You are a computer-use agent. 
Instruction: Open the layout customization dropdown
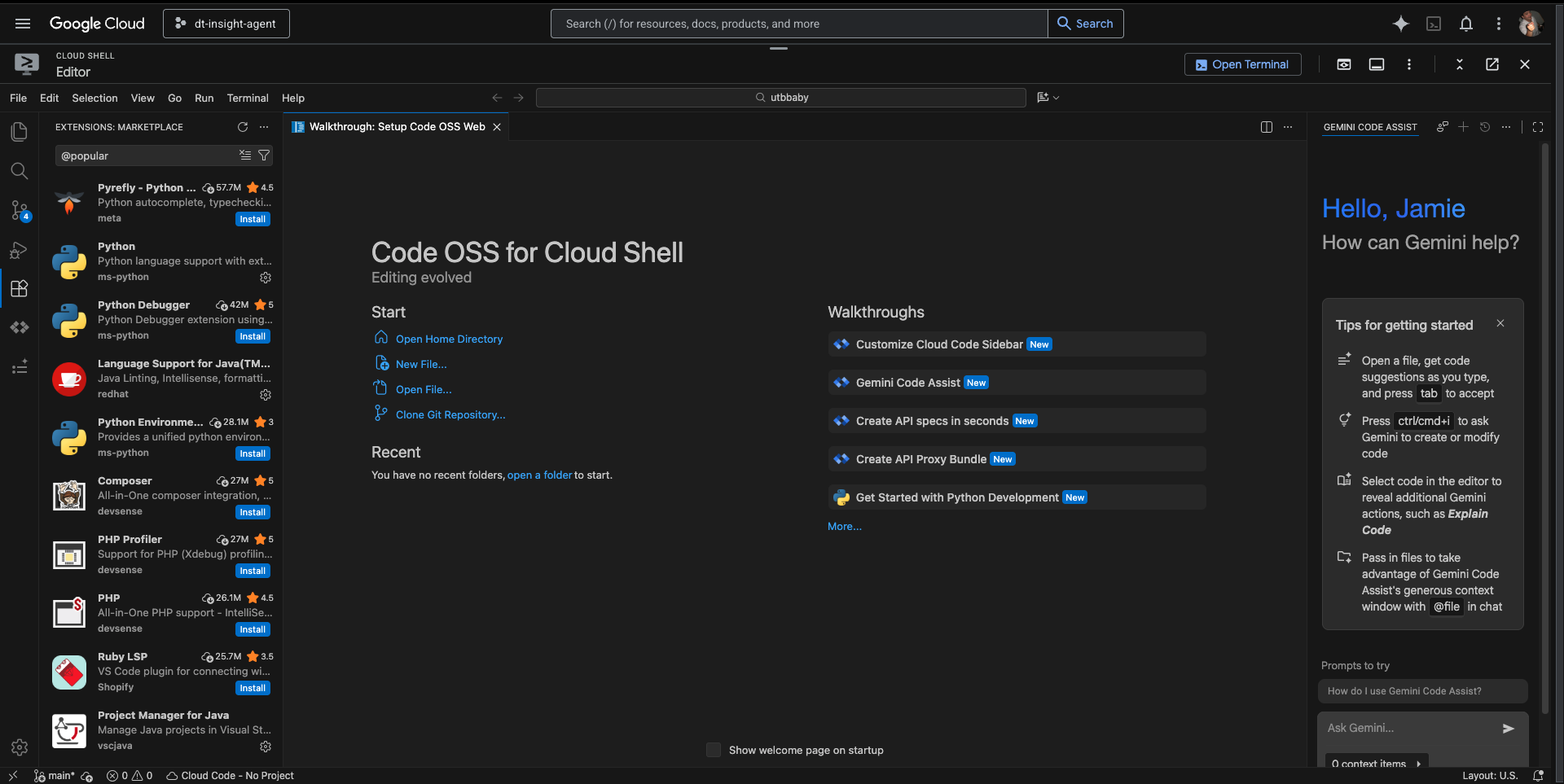[x=1048, y=98]
